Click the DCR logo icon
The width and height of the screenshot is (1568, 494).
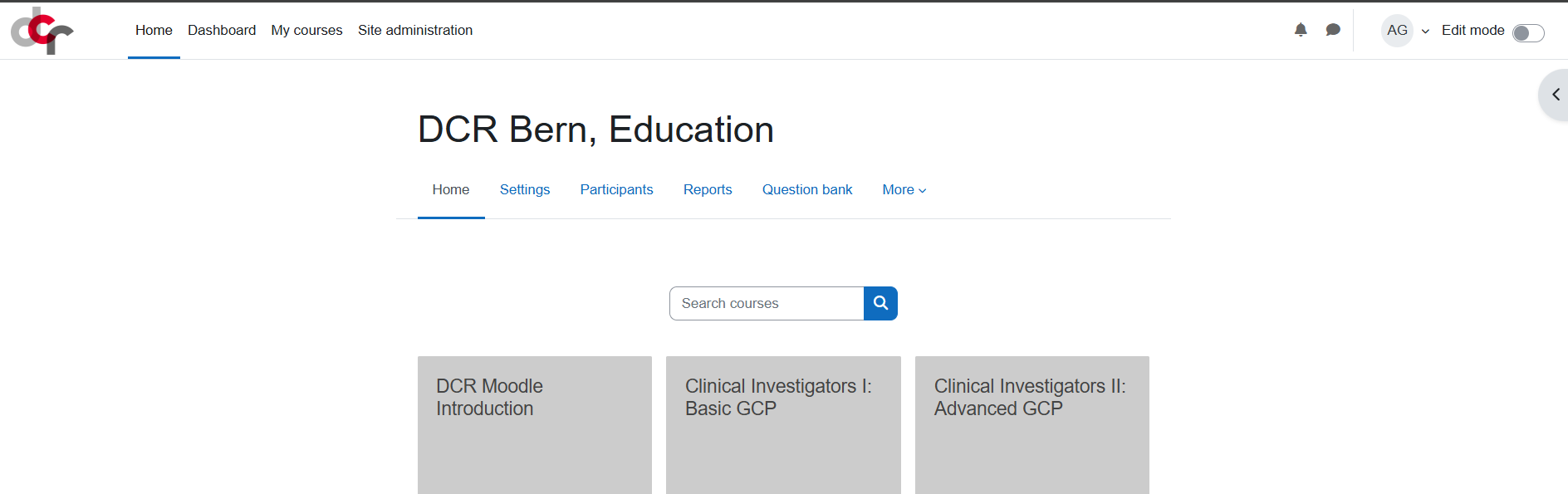42,31
